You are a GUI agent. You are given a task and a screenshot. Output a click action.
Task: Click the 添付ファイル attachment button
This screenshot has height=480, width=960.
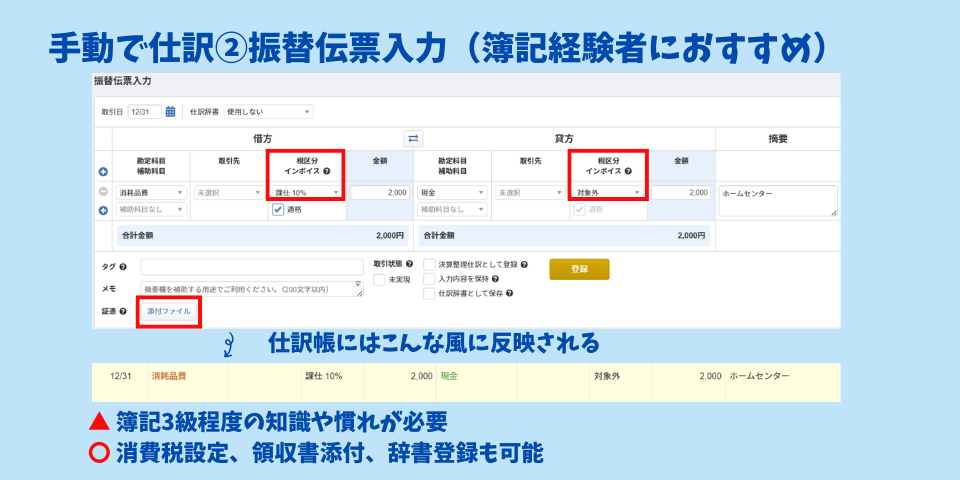pyautogui.click(x=168, y=312)
